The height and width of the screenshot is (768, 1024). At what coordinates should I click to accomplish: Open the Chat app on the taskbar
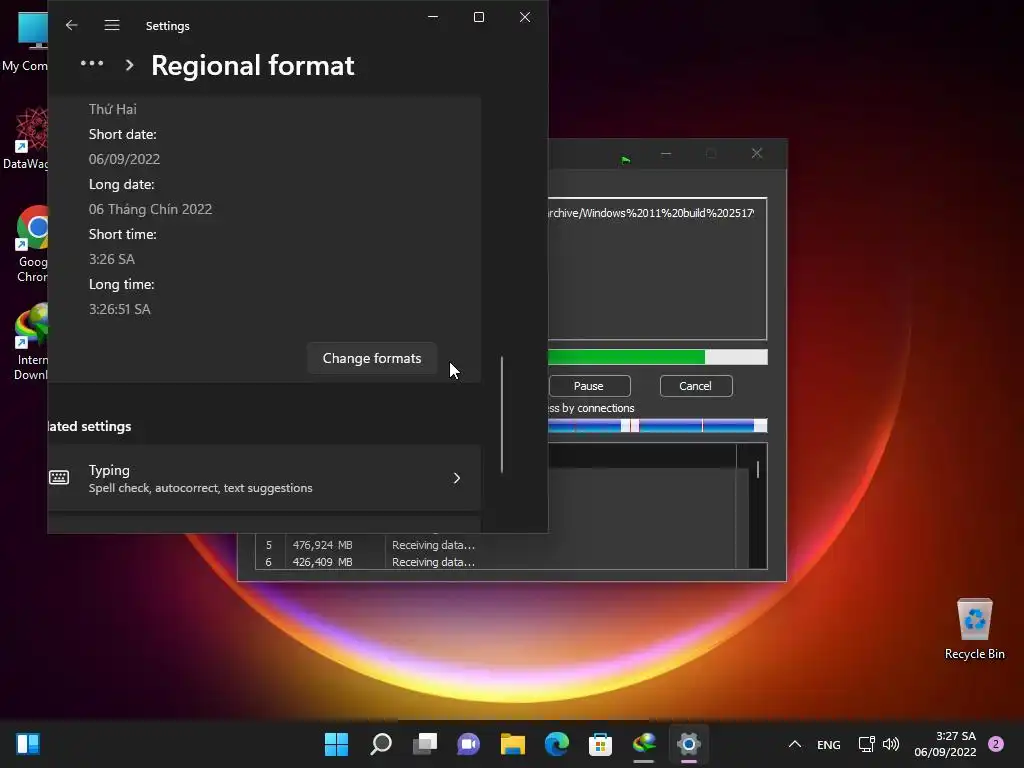tap(468, 744)
